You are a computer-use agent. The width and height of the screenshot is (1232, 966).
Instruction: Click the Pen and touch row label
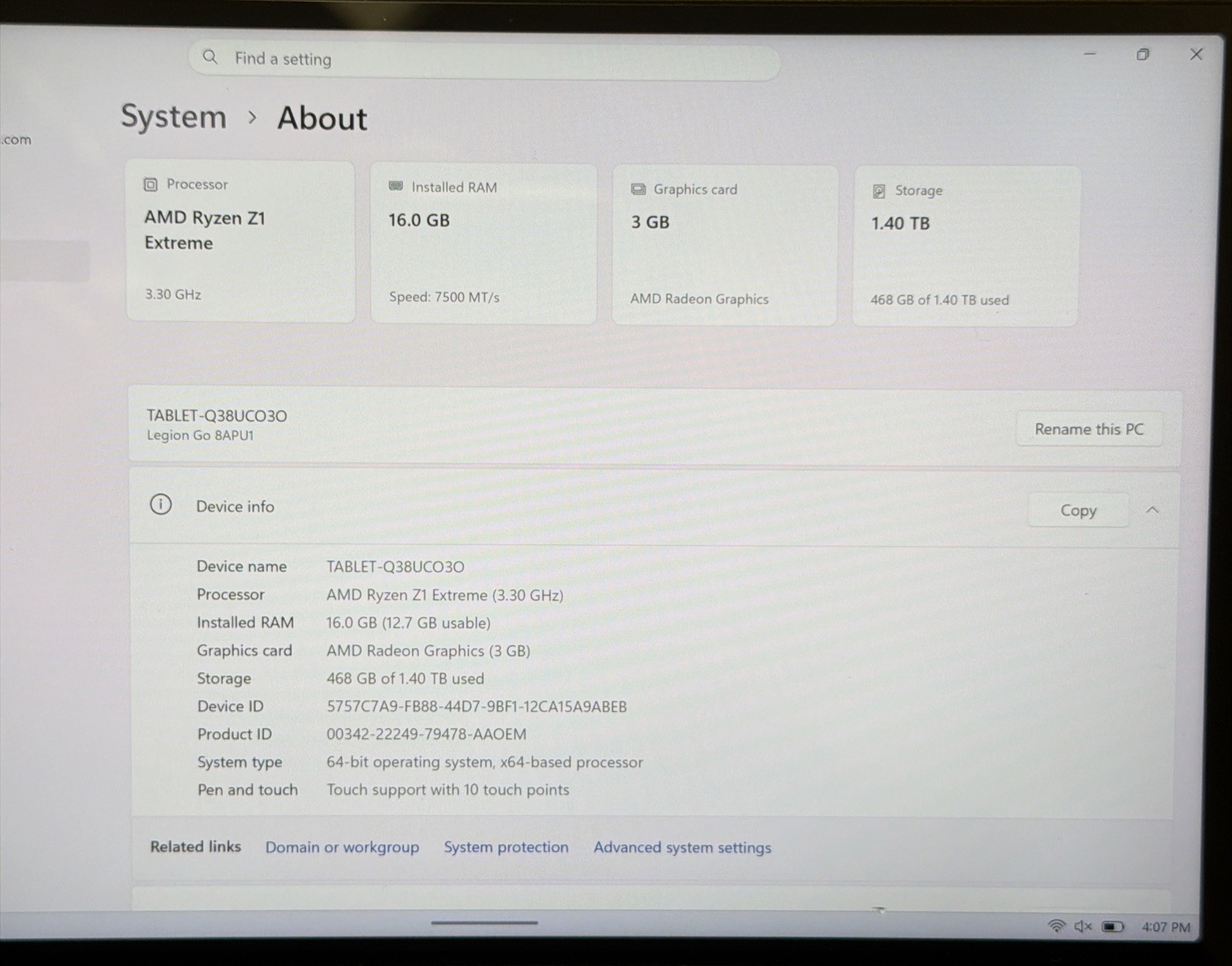click(247, 790)
